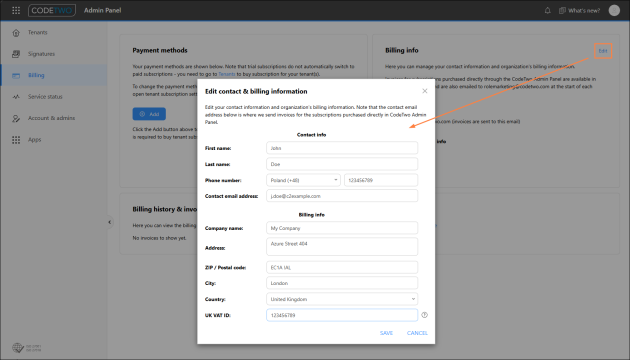Screen dimensions: 630x360
Task: Open the phone country code dropdown
Action: pos(303,180)
